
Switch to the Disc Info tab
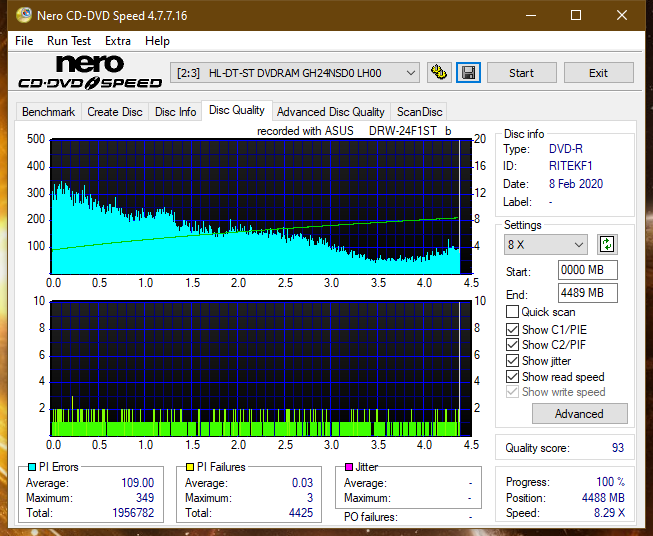click(x=175, y=112)
